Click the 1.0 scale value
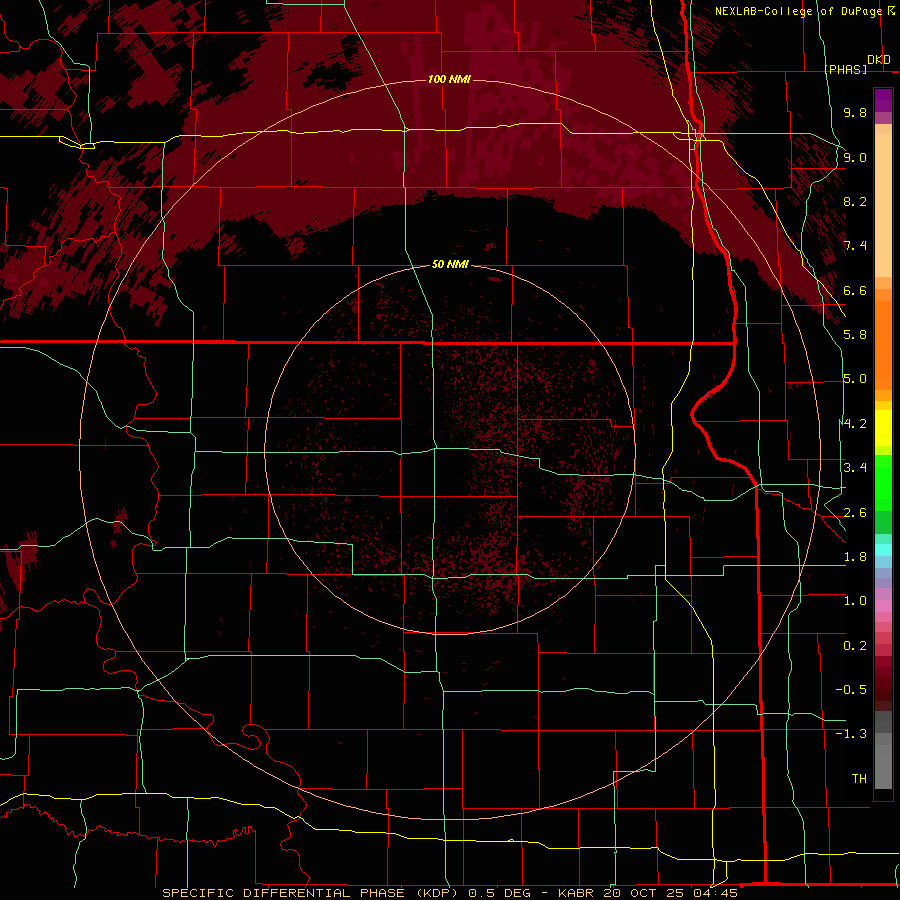The width and height of the screenshot is (900, 900). tap(855, 601)
